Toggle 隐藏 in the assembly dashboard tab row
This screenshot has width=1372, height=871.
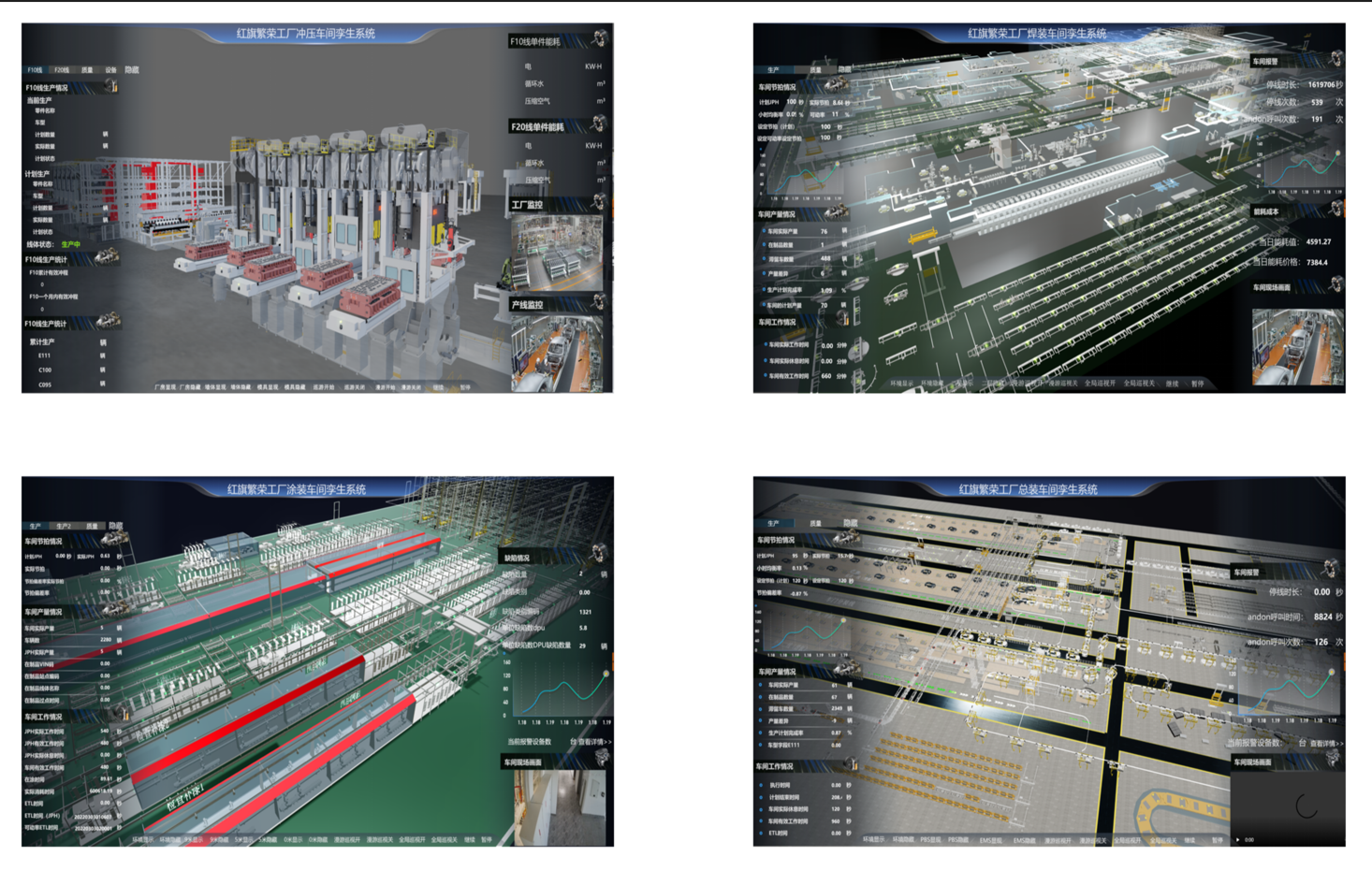(849, 523)
